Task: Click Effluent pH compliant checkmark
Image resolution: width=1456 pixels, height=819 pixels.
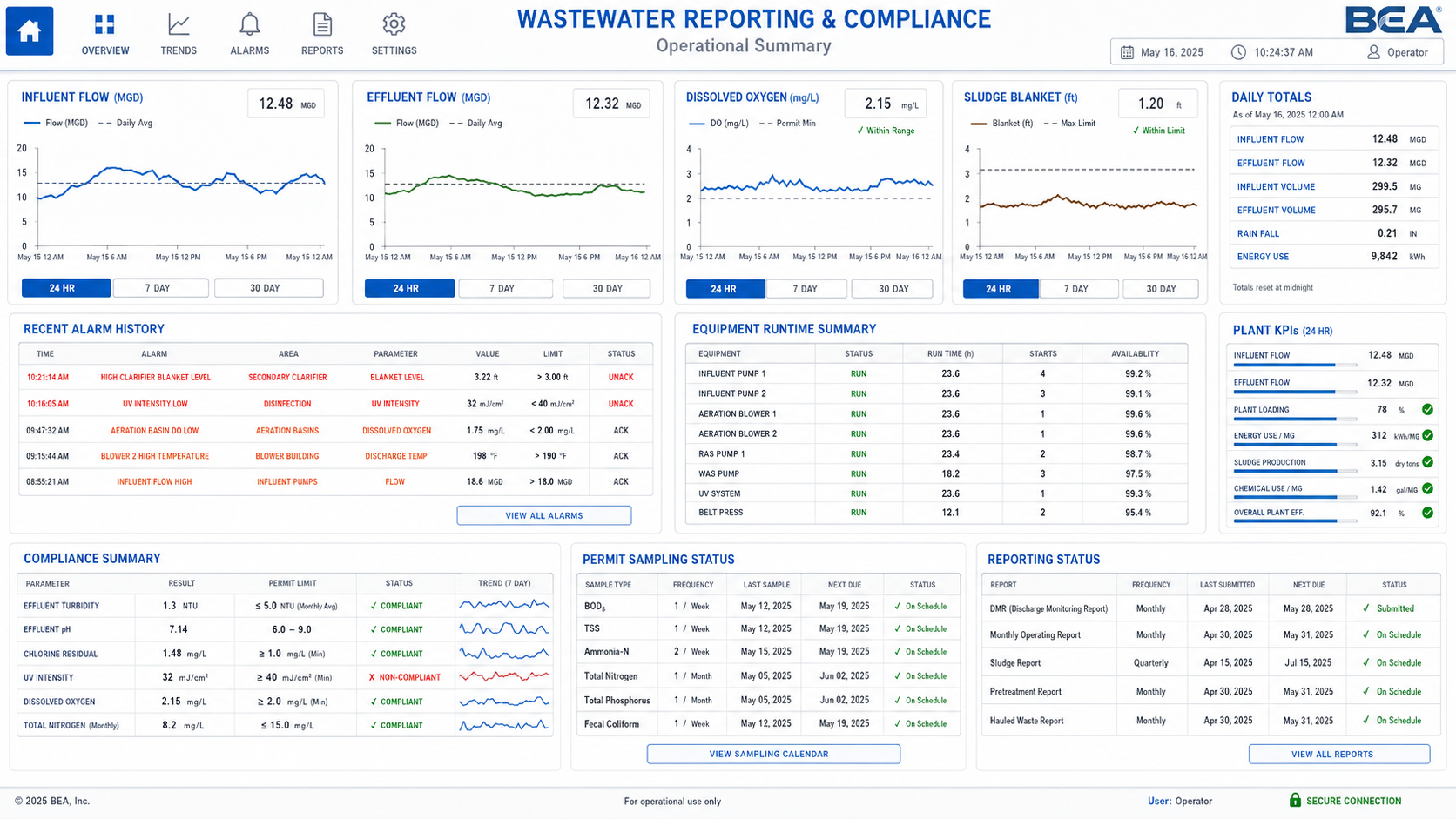Action: 374,629
